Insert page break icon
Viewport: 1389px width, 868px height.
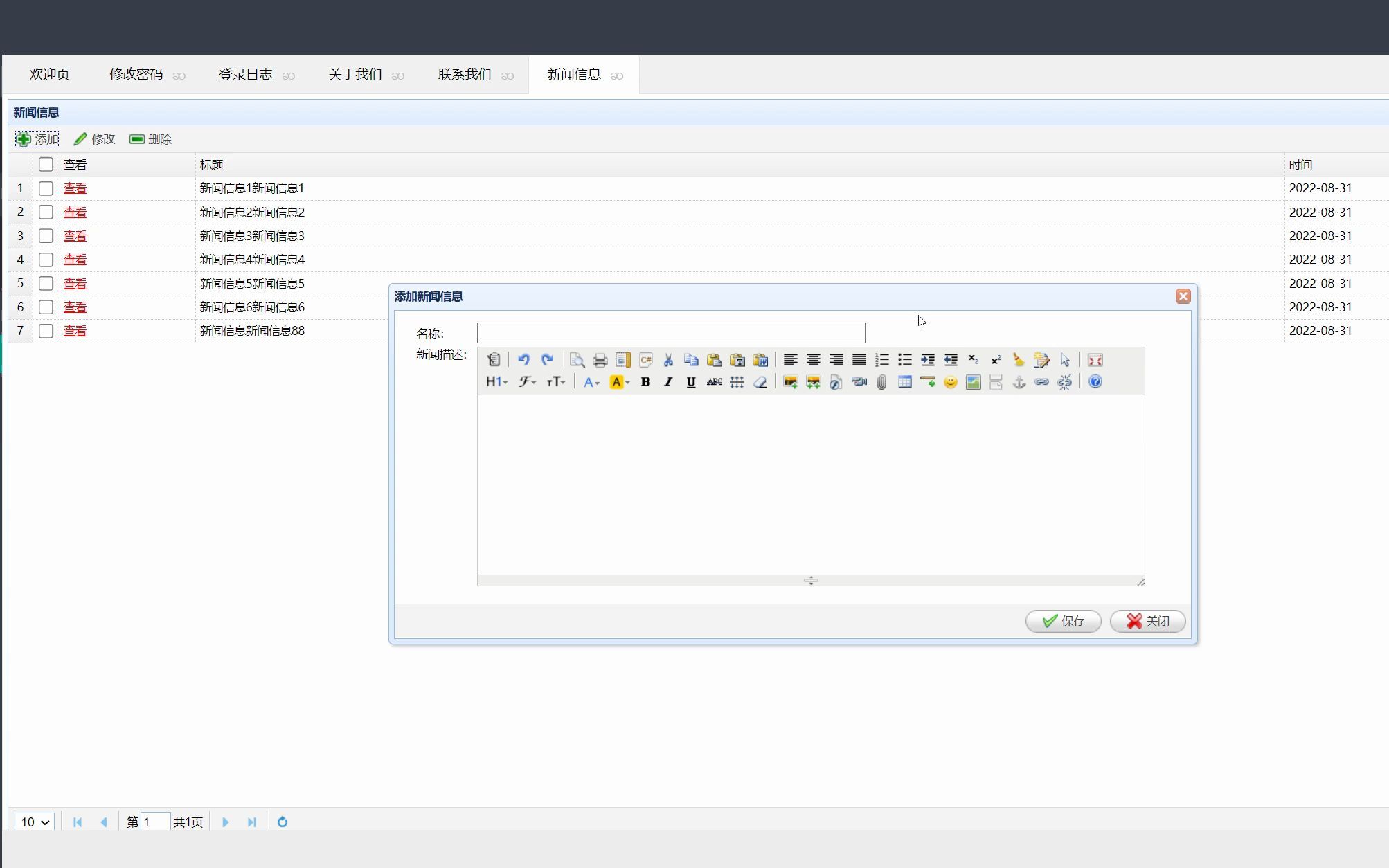point(996,382)
